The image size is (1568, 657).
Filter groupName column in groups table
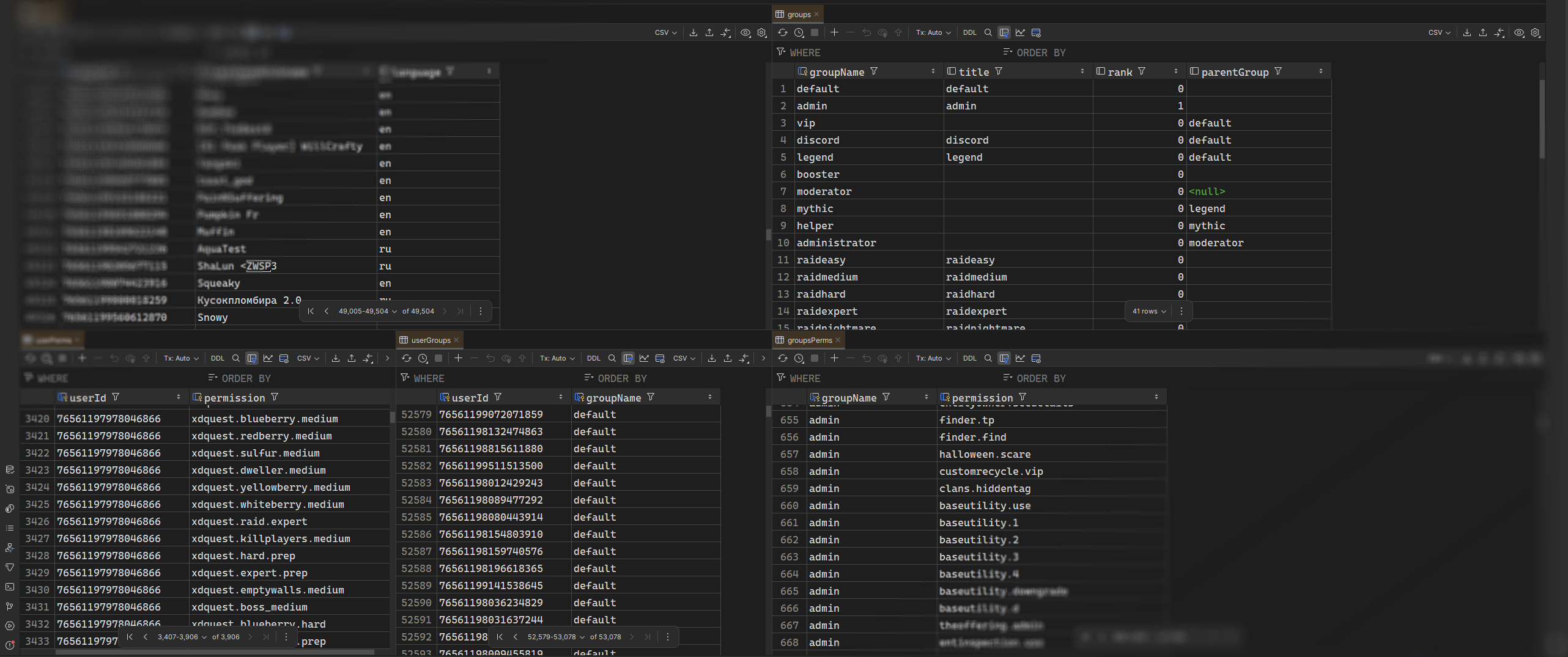[874, 72]
